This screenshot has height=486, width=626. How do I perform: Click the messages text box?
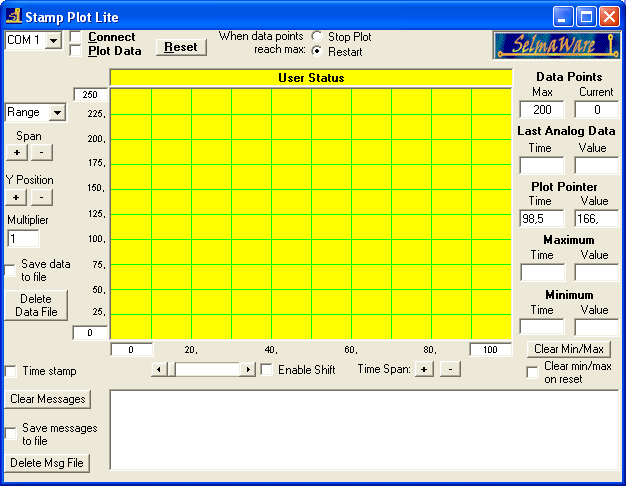point(365,430)
